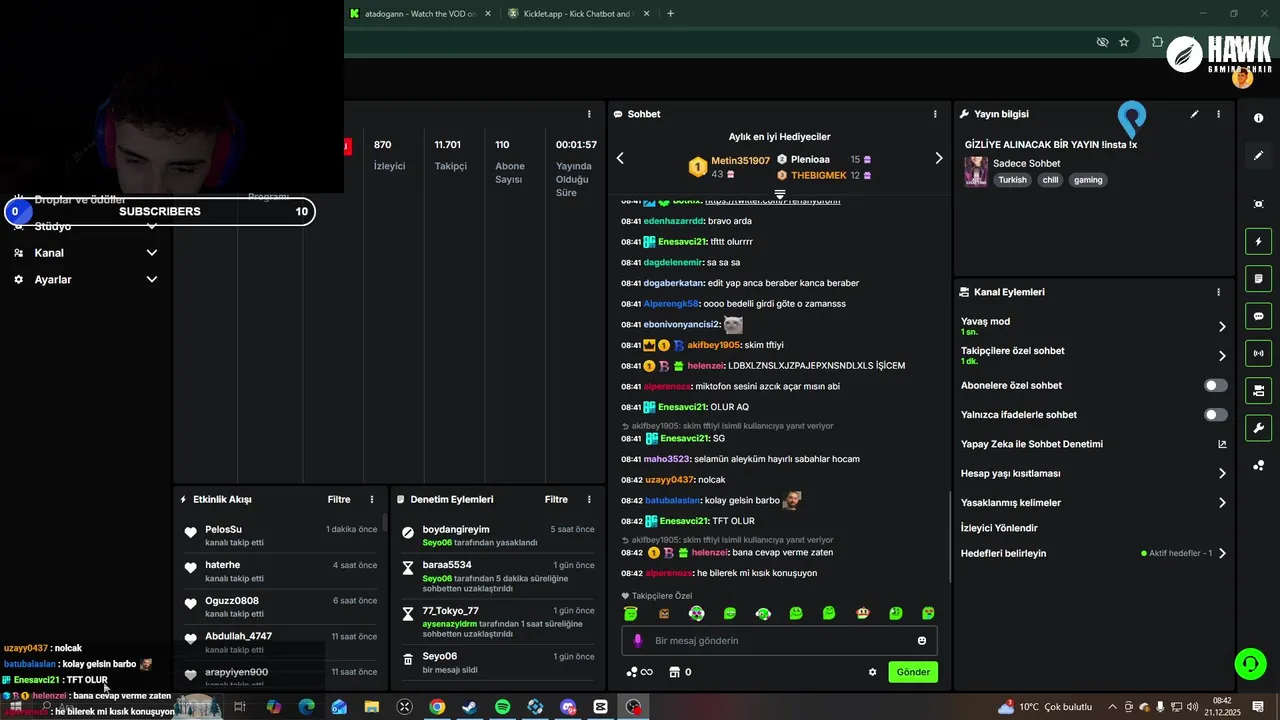Expand Ayarlar menu in left sidebar
This screenshot has width=1280, height=720.
(x=152, y=280)
